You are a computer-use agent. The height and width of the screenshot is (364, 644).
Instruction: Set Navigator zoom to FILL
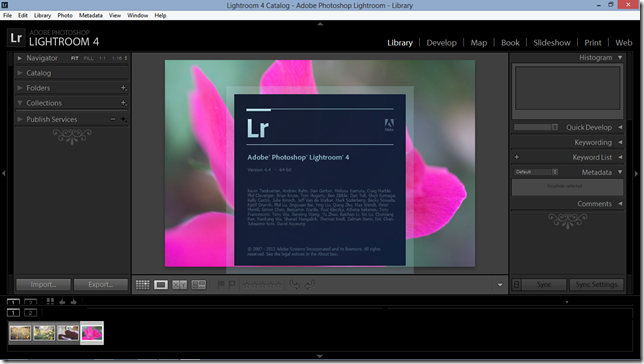88,58
